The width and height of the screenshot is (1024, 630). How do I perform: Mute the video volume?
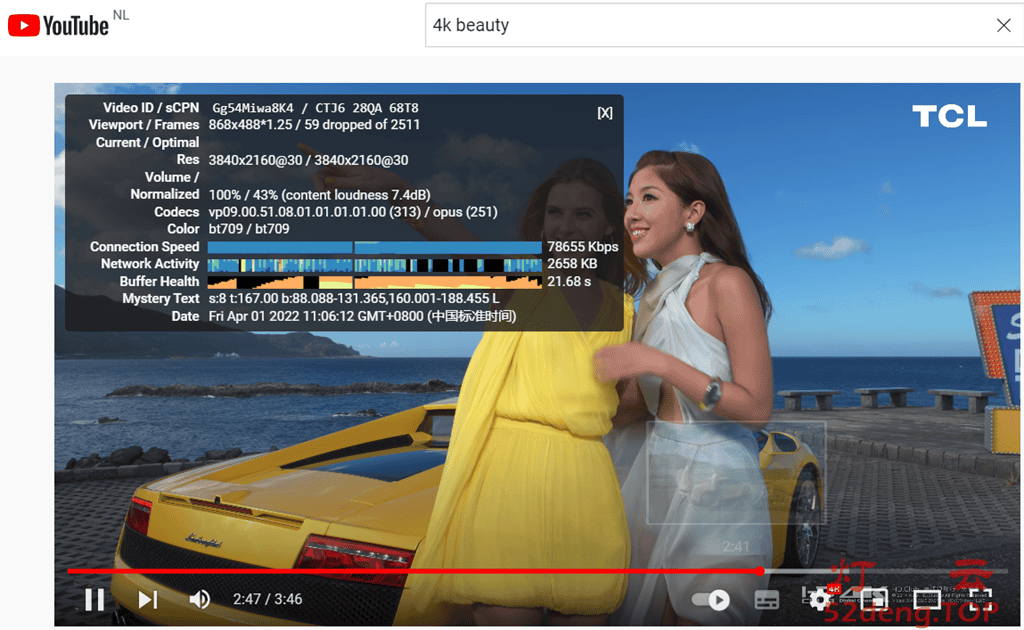point(200,599)
